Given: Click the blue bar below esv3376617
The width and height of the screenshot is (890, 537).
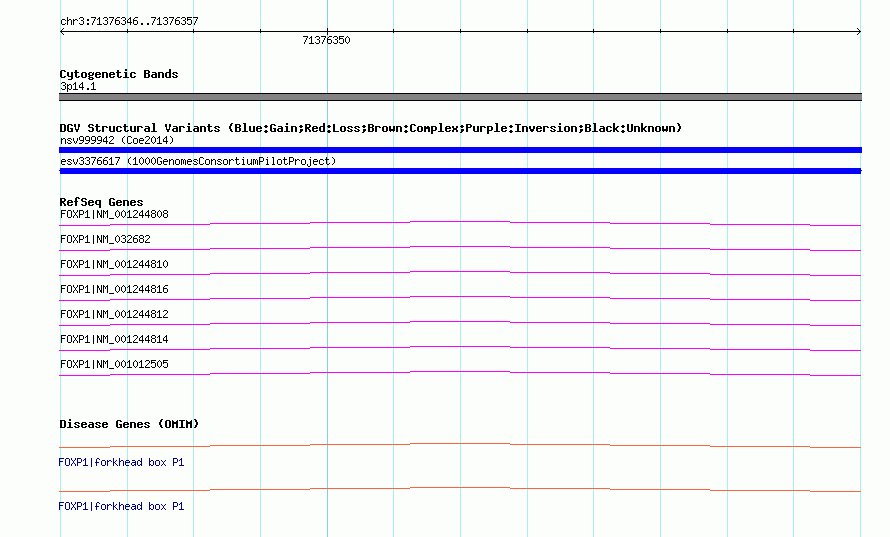Looking at the screenshot, I should [460, 171].
